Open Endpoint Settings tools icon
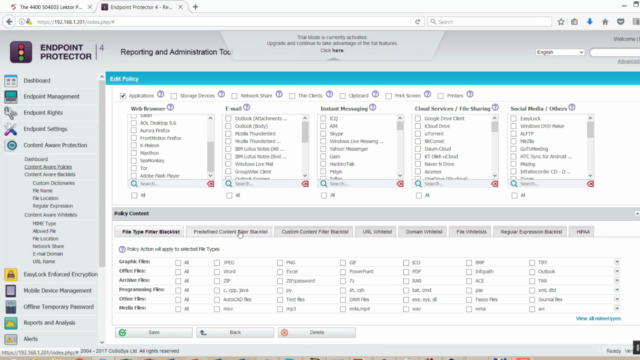This screenshot has height=360, width=640. [11, 129]
